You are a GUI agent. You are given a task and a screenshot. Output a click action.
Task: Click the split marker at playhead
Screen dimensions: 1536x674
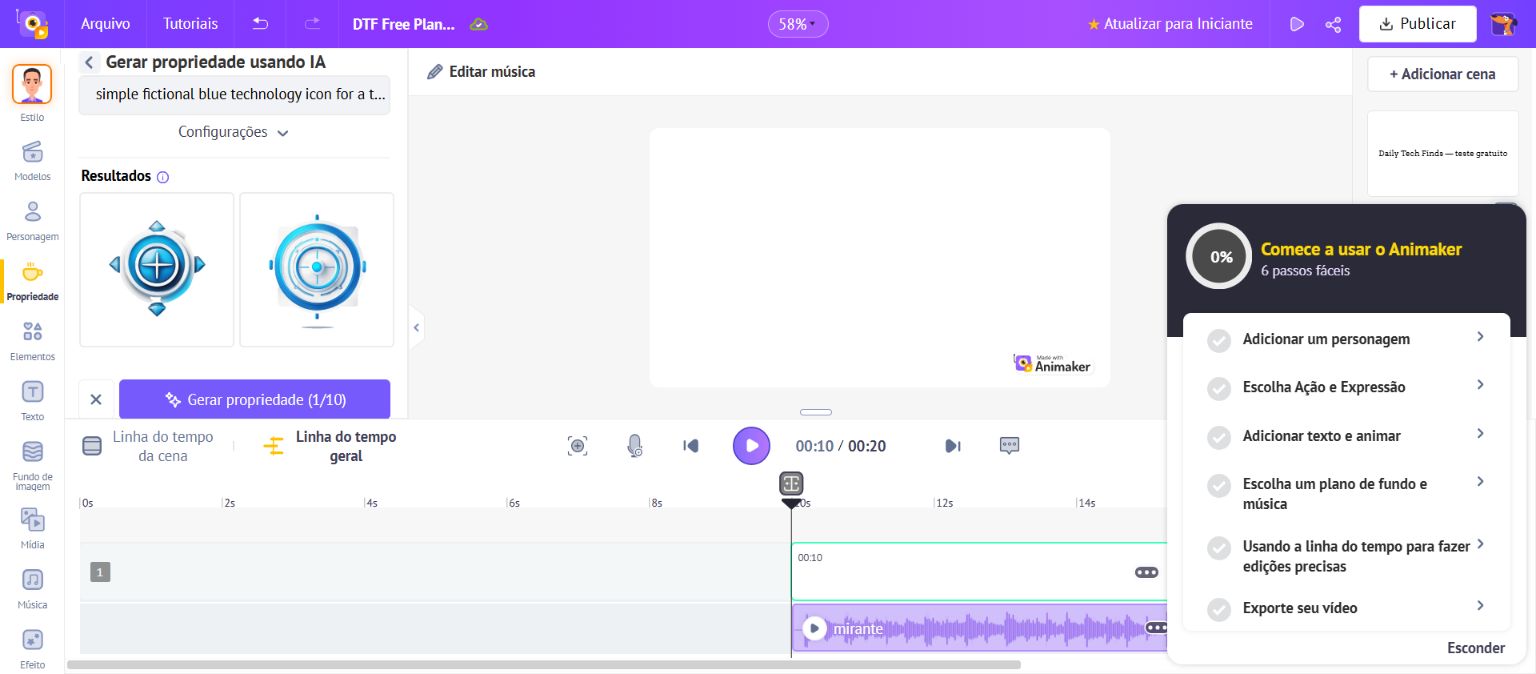point(791,484)
